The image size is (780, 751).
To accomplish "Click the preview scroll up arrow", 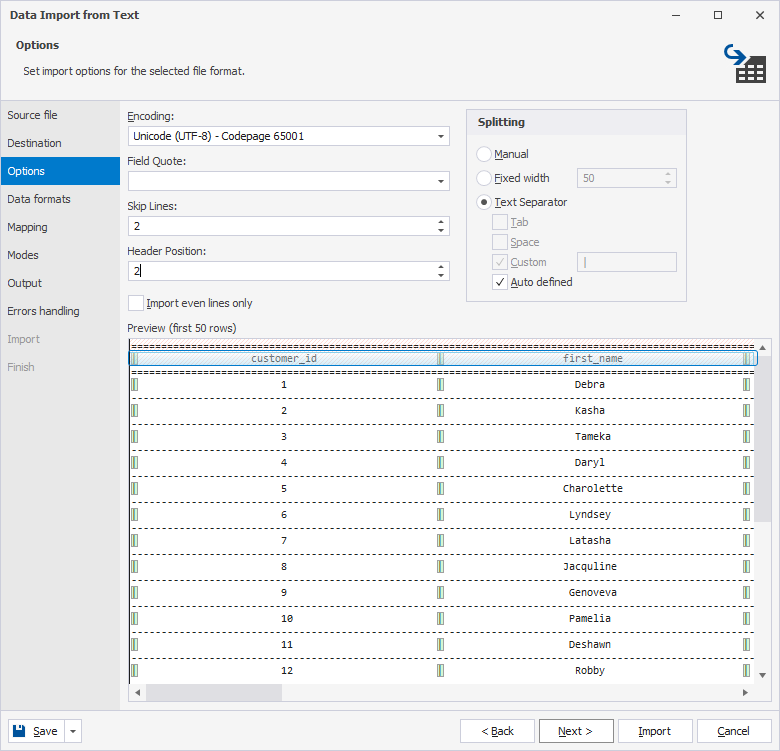I will tap(762, 348).
